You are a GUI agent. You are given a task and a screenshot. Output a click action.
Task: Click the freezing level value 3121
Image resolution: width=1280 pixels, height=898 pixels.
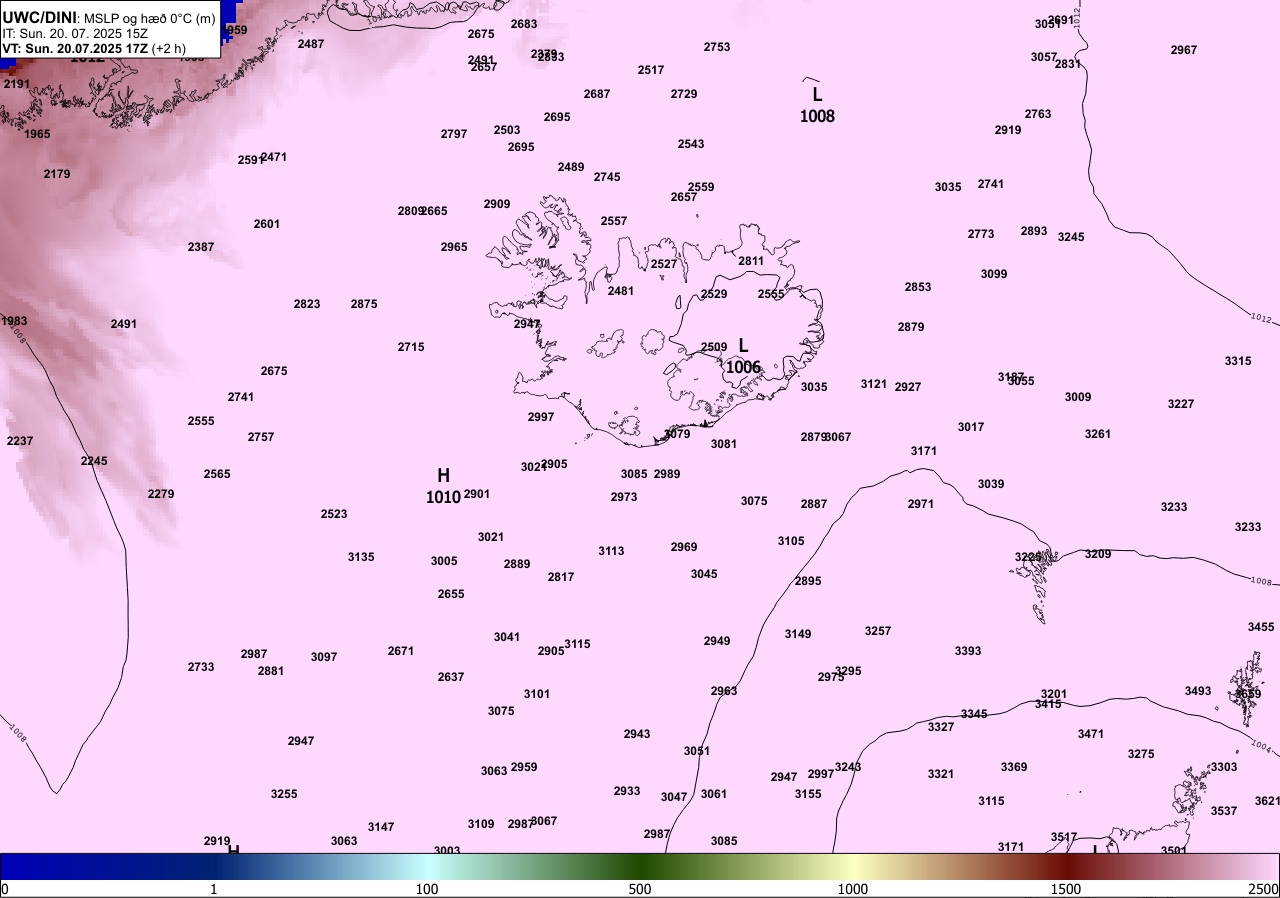coord(874,384)
